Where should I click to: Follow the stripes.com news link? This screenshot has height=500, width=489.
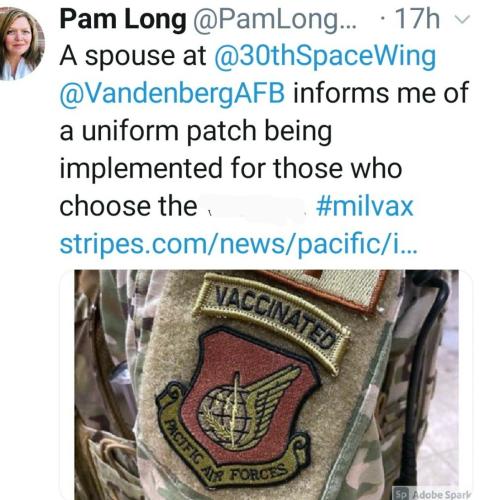click(x=238, y=244)
